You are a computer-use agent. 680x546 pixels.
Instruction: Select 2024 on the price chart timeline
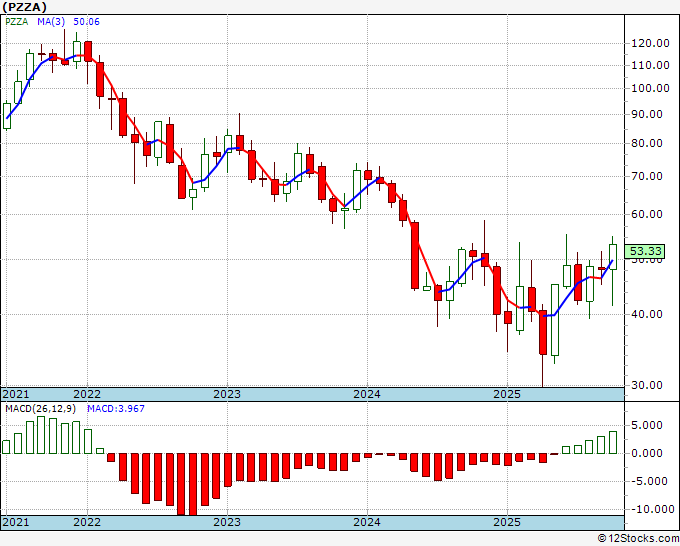(x=367, y=394)
